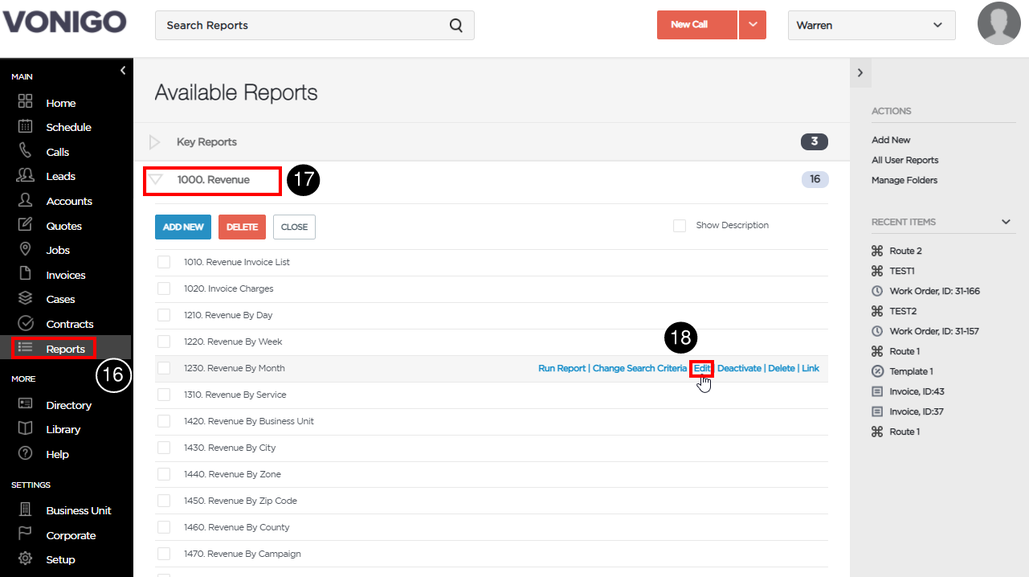This screenshot has height=577, width=1029.
Task: Click the ADD NEW button
Action: pyautogui.click(x=183, y=227)
